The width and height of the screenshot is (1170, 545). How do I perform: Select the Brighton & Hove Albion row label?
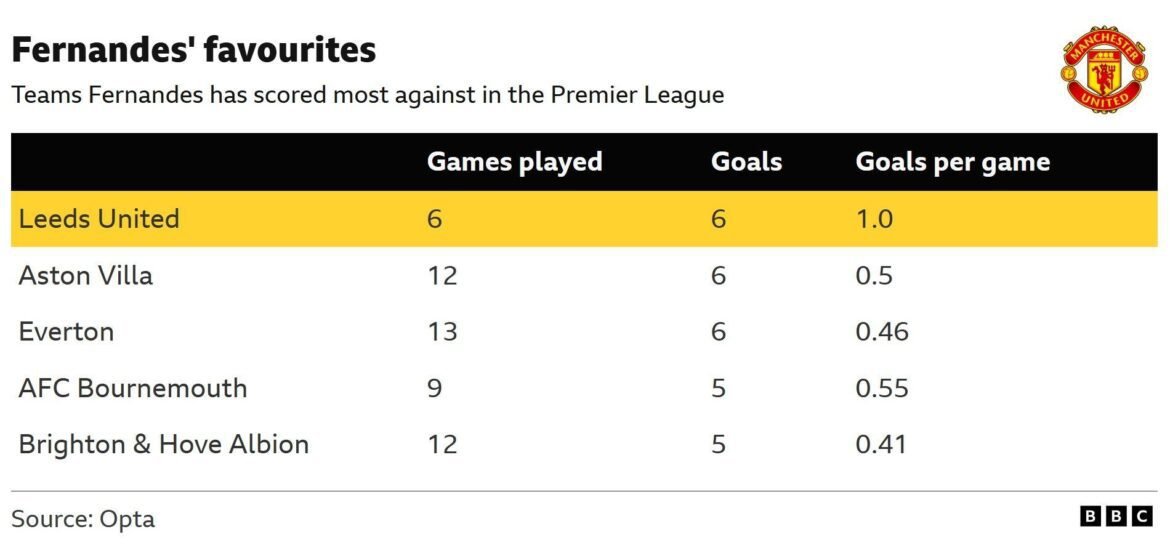pyautogui.click(x=163, y=444)
